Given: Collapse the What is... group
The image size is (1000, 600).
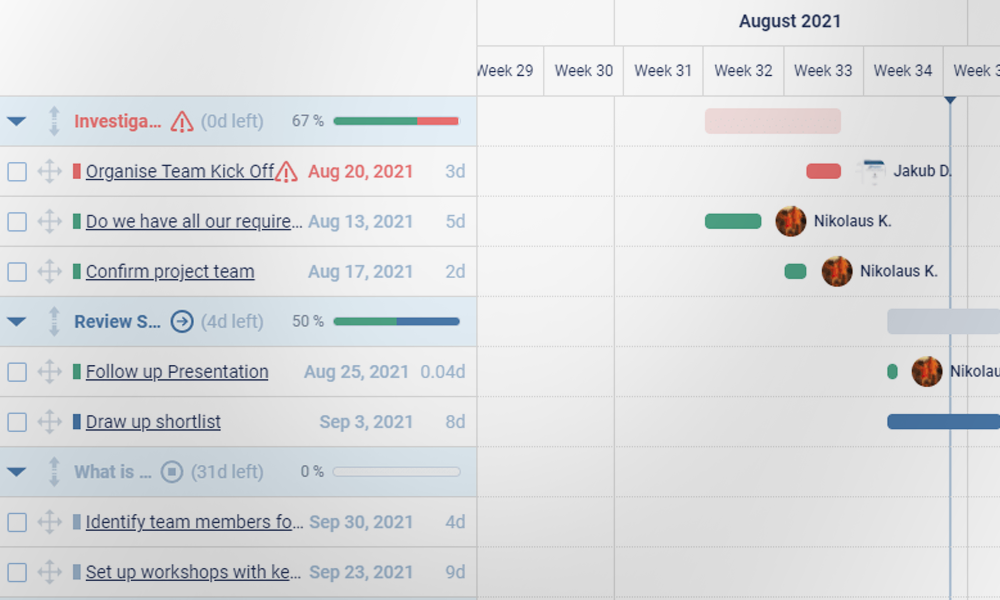Looking at the screenshot, I should pos(16,472).
